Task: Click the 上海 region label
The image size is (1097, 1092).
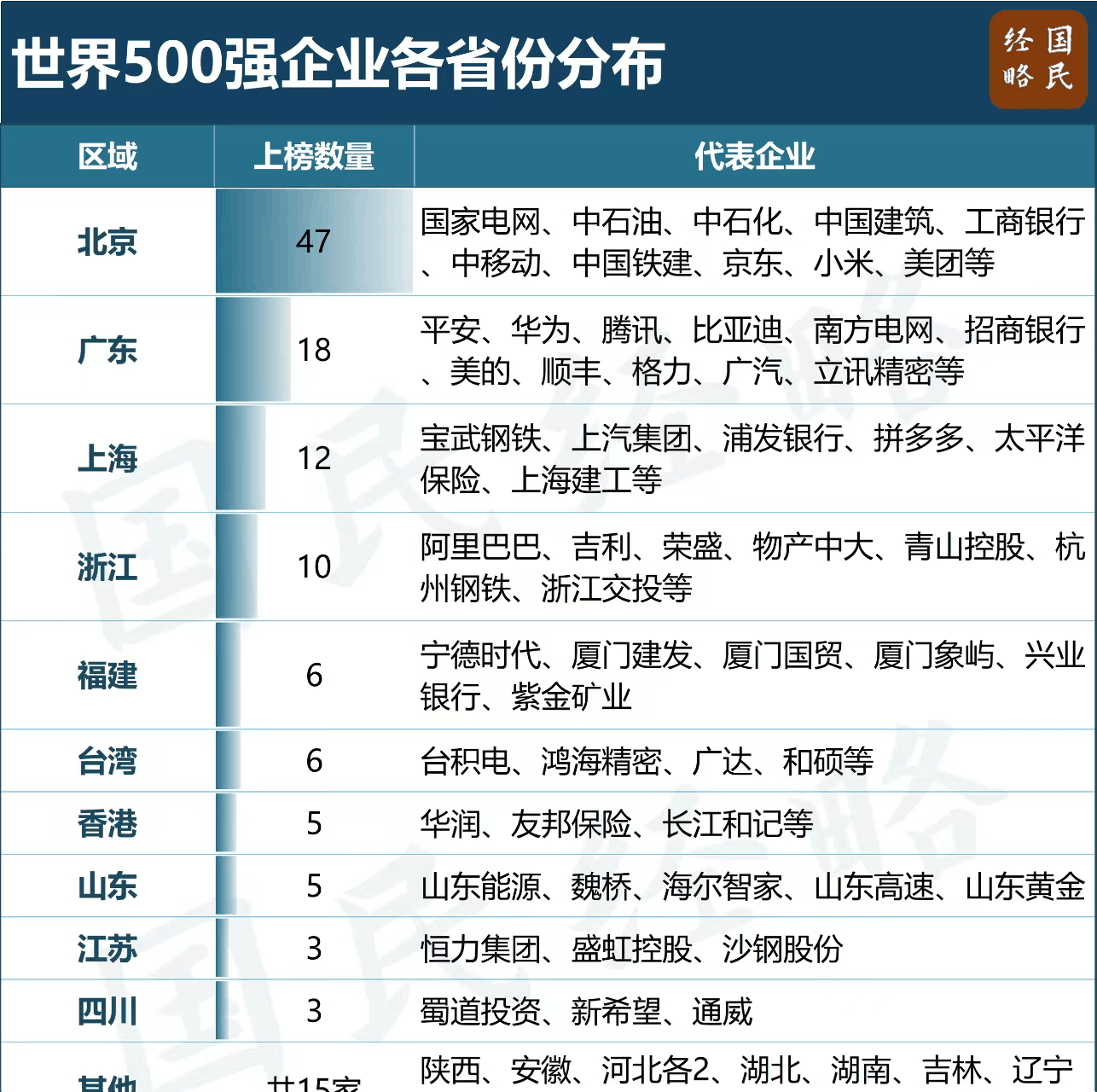Action: click(107, 459)
